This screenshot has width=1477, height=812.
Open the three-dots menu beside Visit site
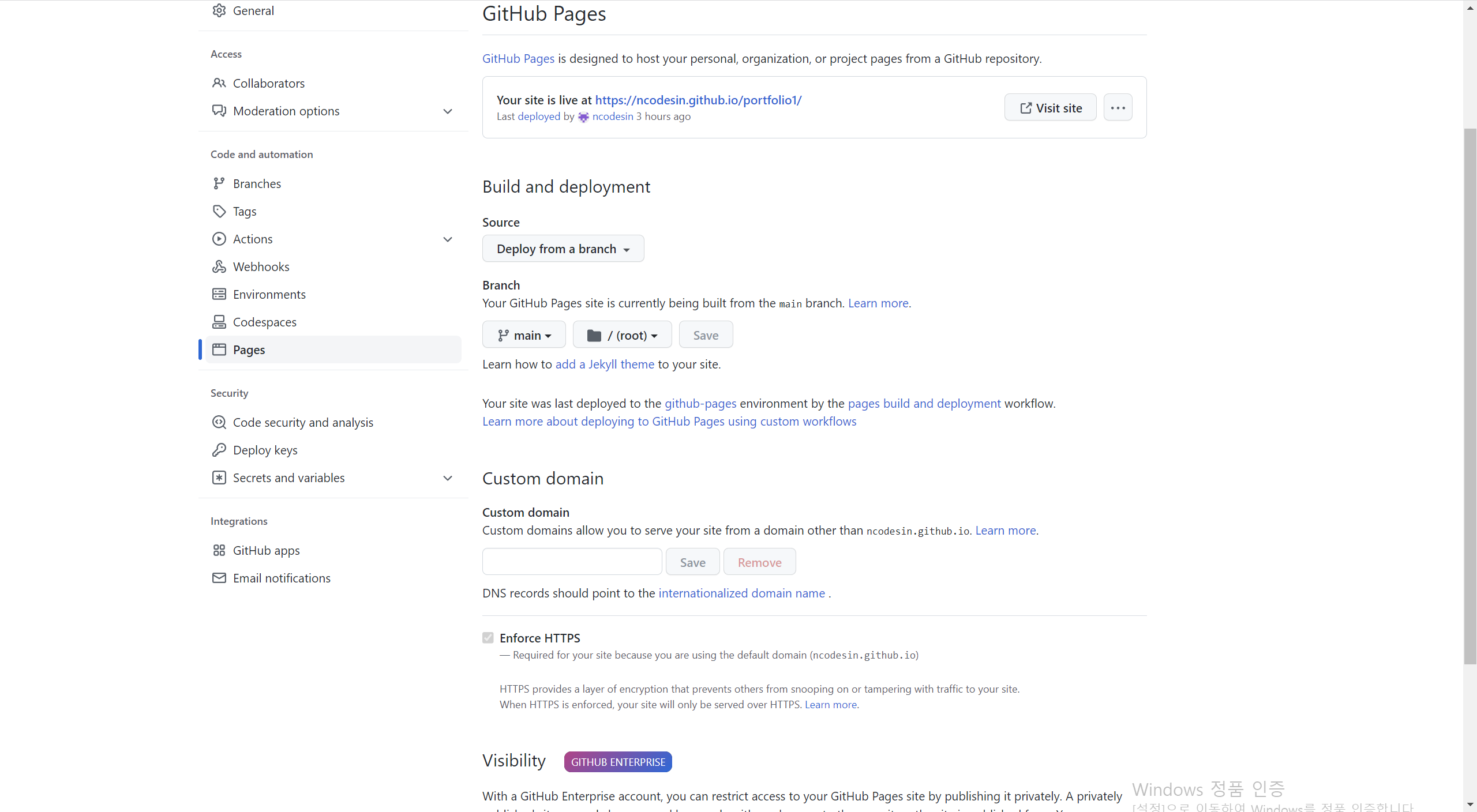tap(1118, 107)
